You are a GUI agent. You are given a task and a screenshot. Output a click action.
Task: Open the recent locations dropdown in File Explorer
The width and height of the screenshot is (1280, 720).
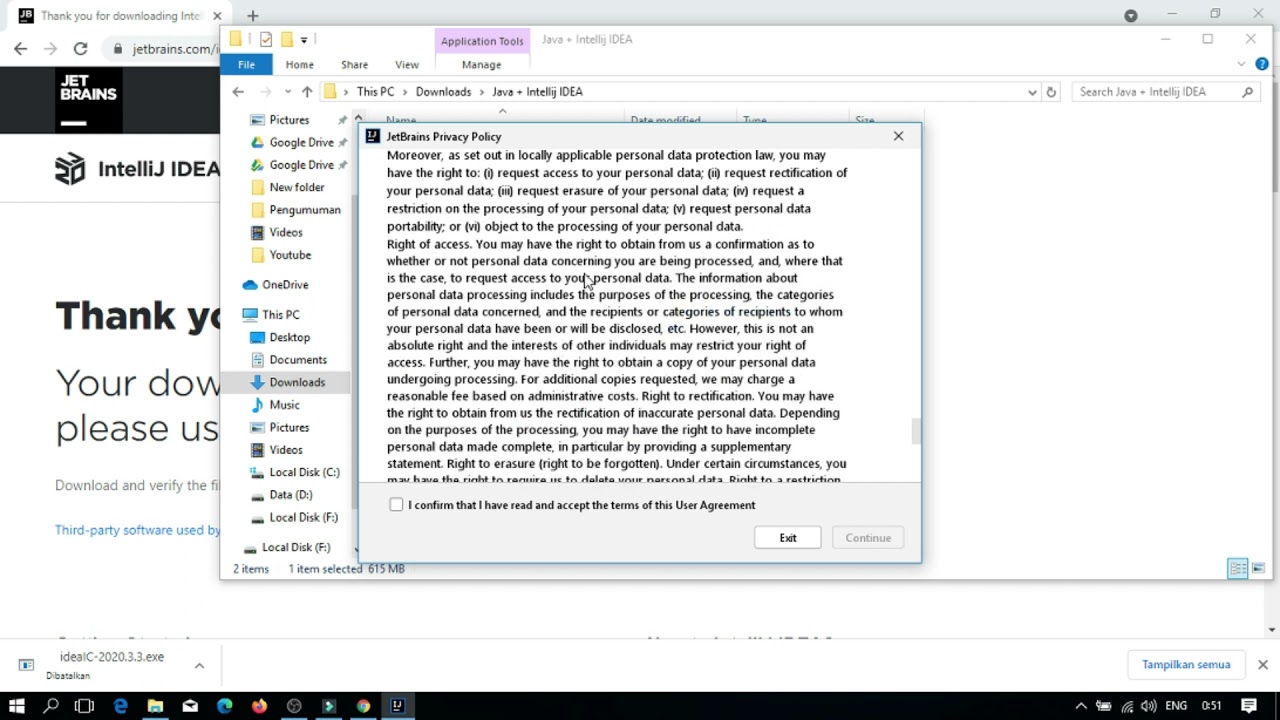(288, 92)
